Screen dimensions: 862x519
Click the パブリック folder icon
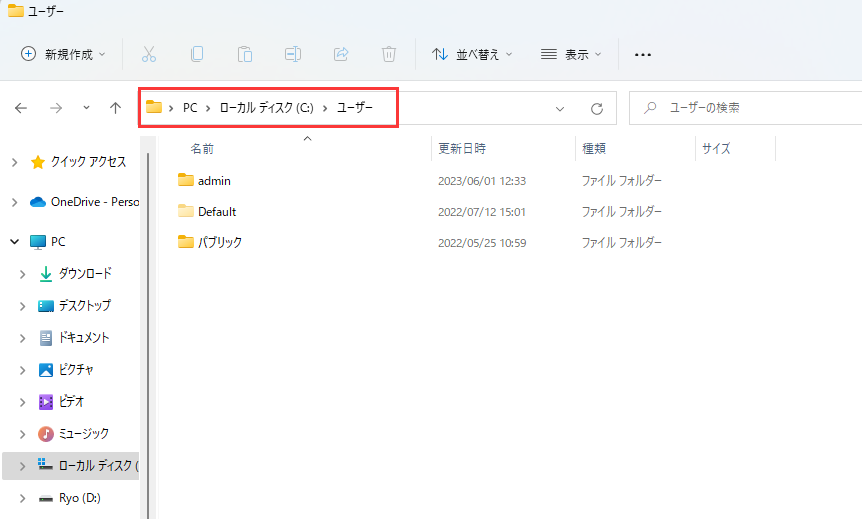(x=186, y=241)
